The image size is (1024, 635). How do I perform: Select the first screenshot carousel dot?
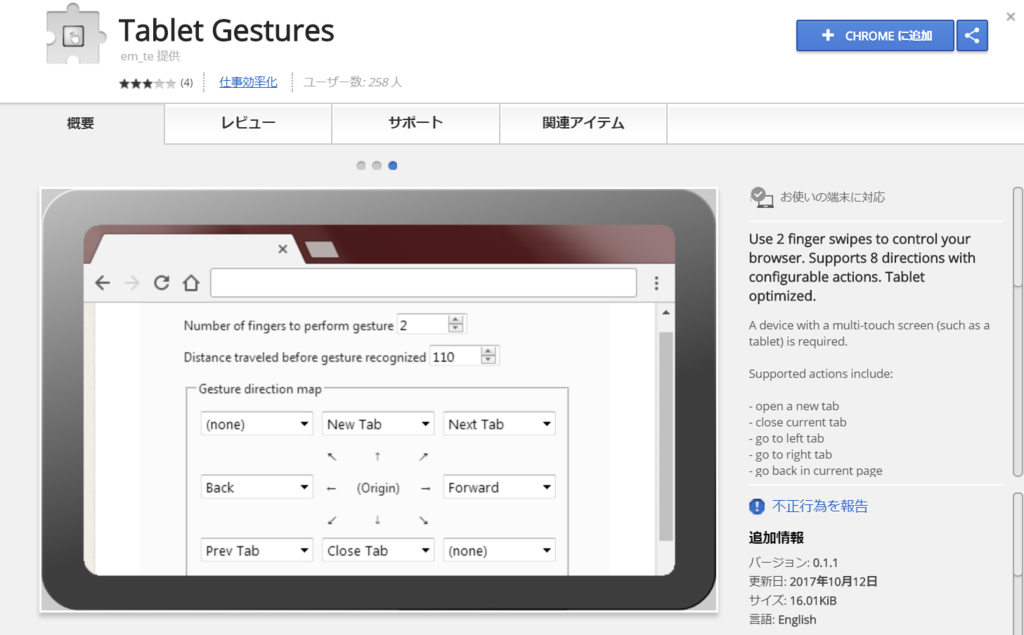pos(361,165)
